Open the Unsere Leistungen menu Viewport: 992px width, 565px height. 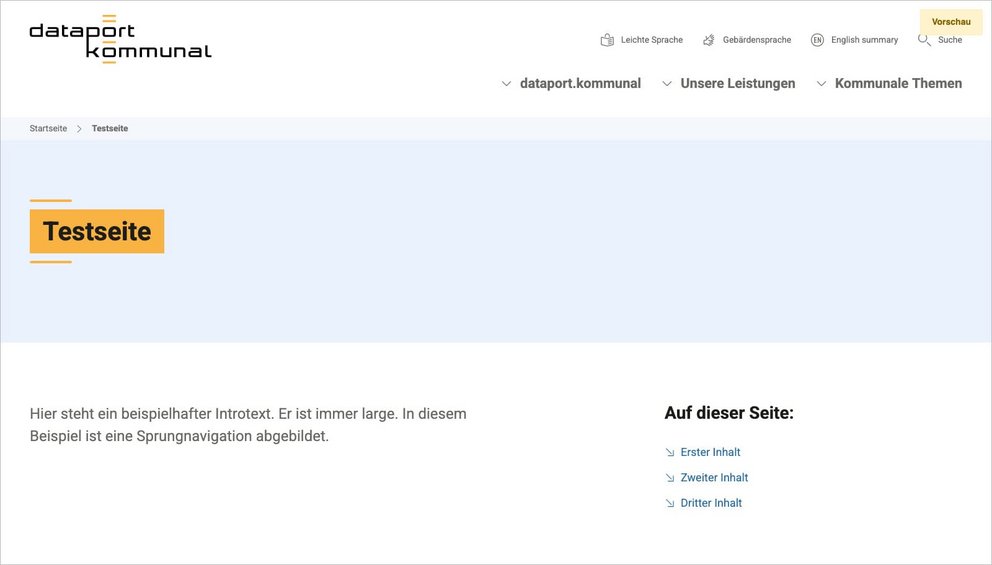738,84
